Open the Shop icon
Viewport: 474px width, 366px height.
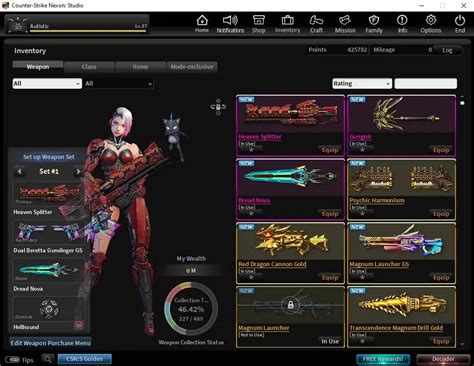point(259,21)
